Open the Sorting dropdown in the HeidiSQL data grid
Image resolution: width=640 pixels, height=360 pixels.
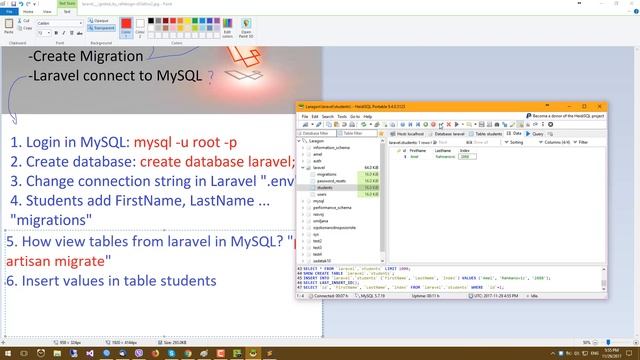tap(513, 142)
